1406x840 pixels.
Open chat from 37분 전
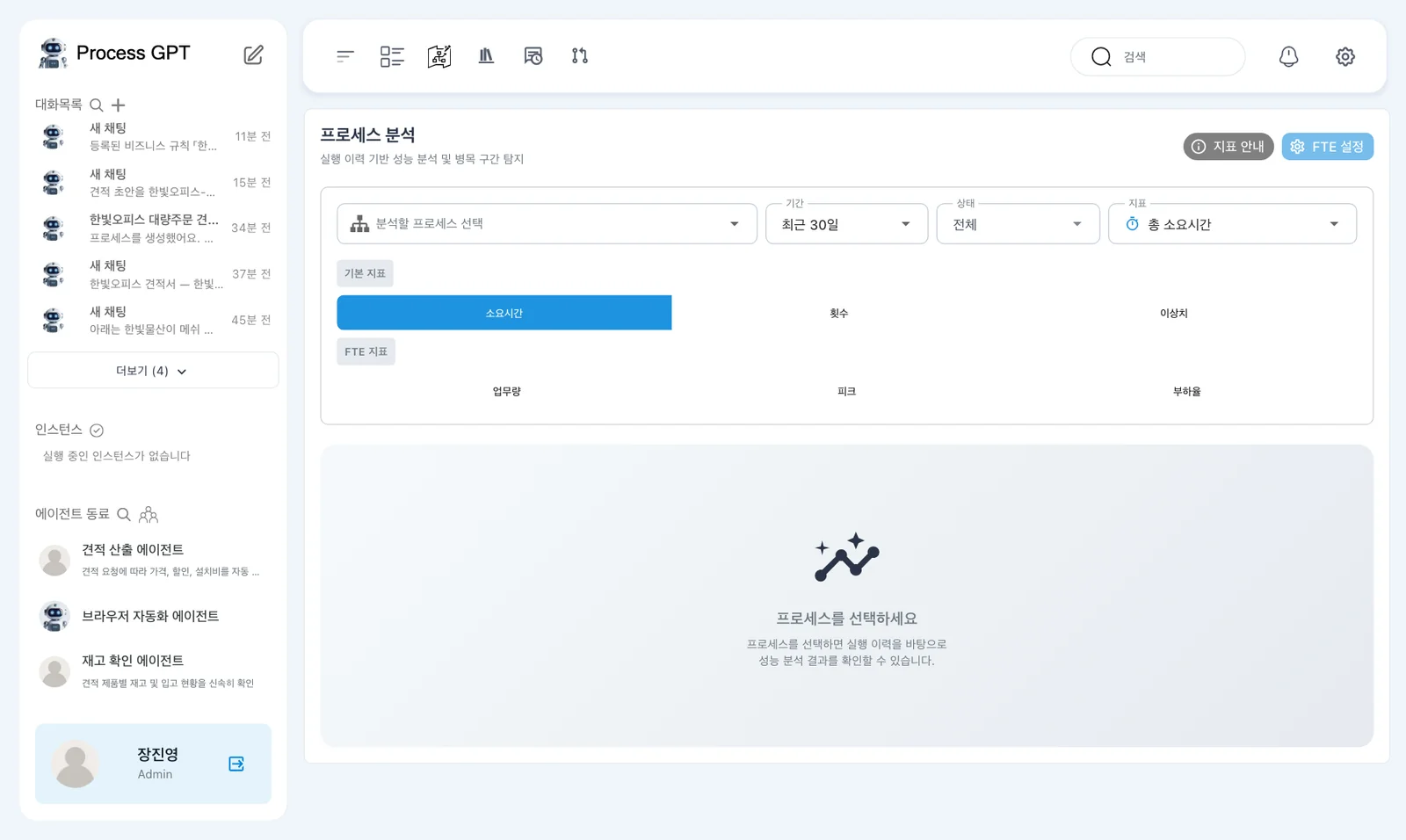[x=155, y=274]
